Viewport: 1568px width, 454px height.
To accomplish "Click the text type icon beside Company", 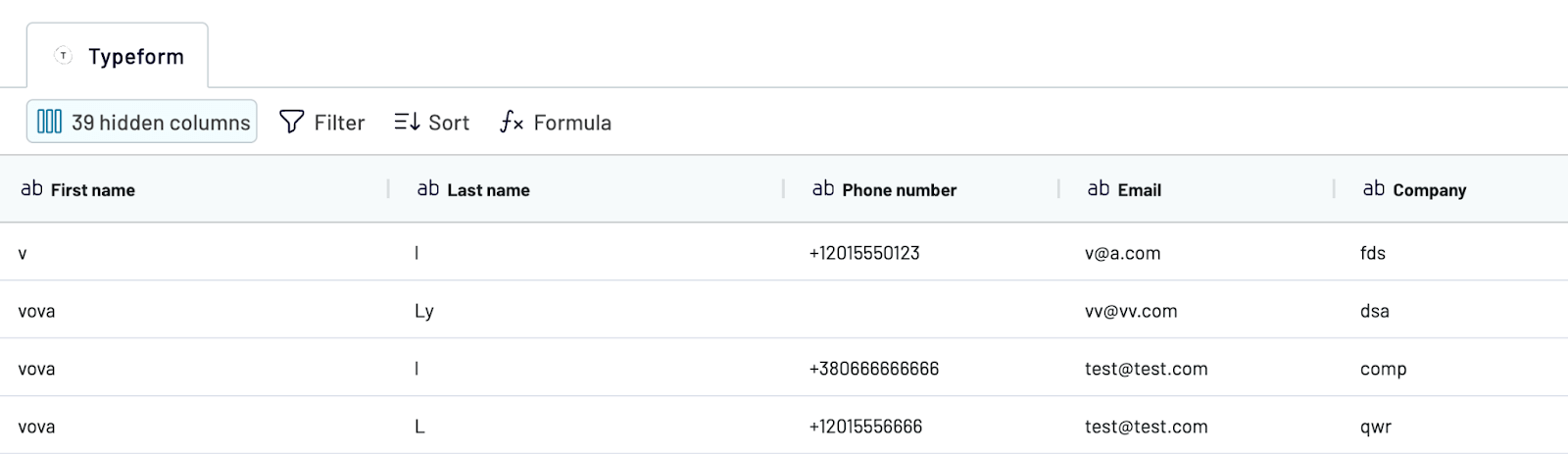I will 1374,188.
